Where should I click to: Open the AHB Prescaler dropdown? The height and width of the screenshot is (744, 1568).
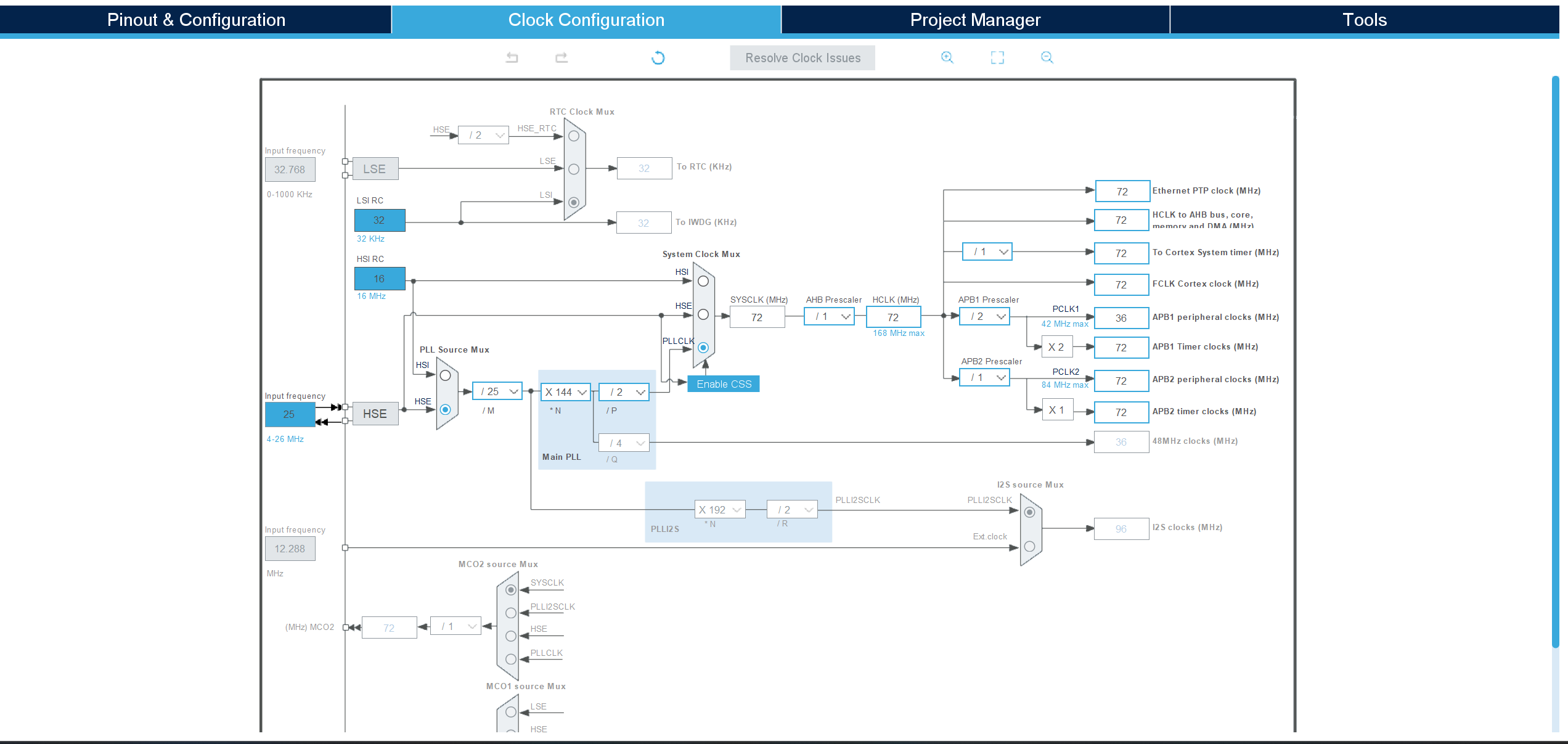(x=829, y=316)
